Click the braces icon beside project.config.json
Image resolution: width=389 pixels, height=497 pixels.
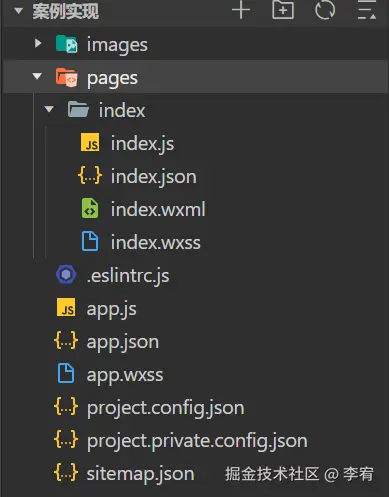pyautogui.click(x=66, y=406)
